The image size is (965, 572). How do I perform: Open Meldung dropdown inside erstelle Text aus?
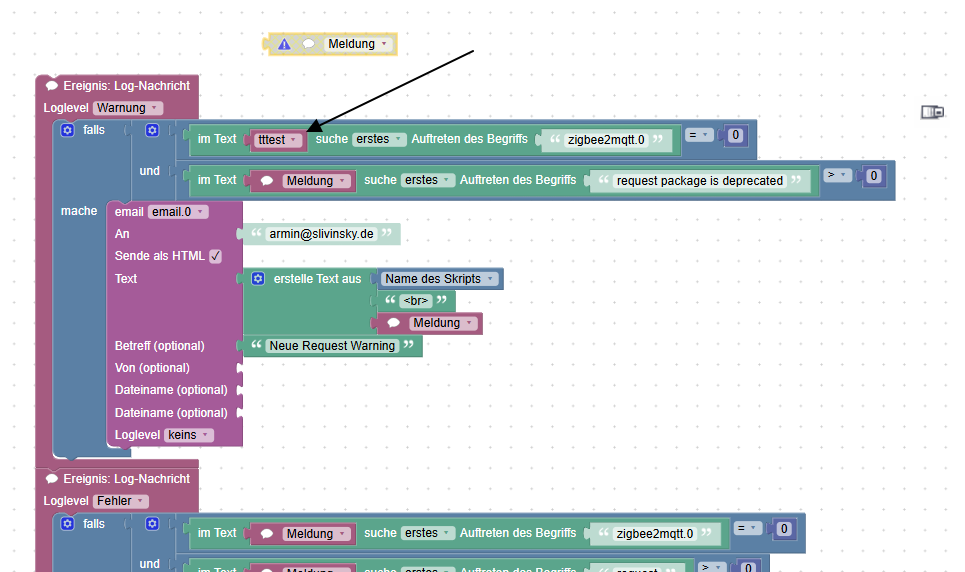(444, 323)
